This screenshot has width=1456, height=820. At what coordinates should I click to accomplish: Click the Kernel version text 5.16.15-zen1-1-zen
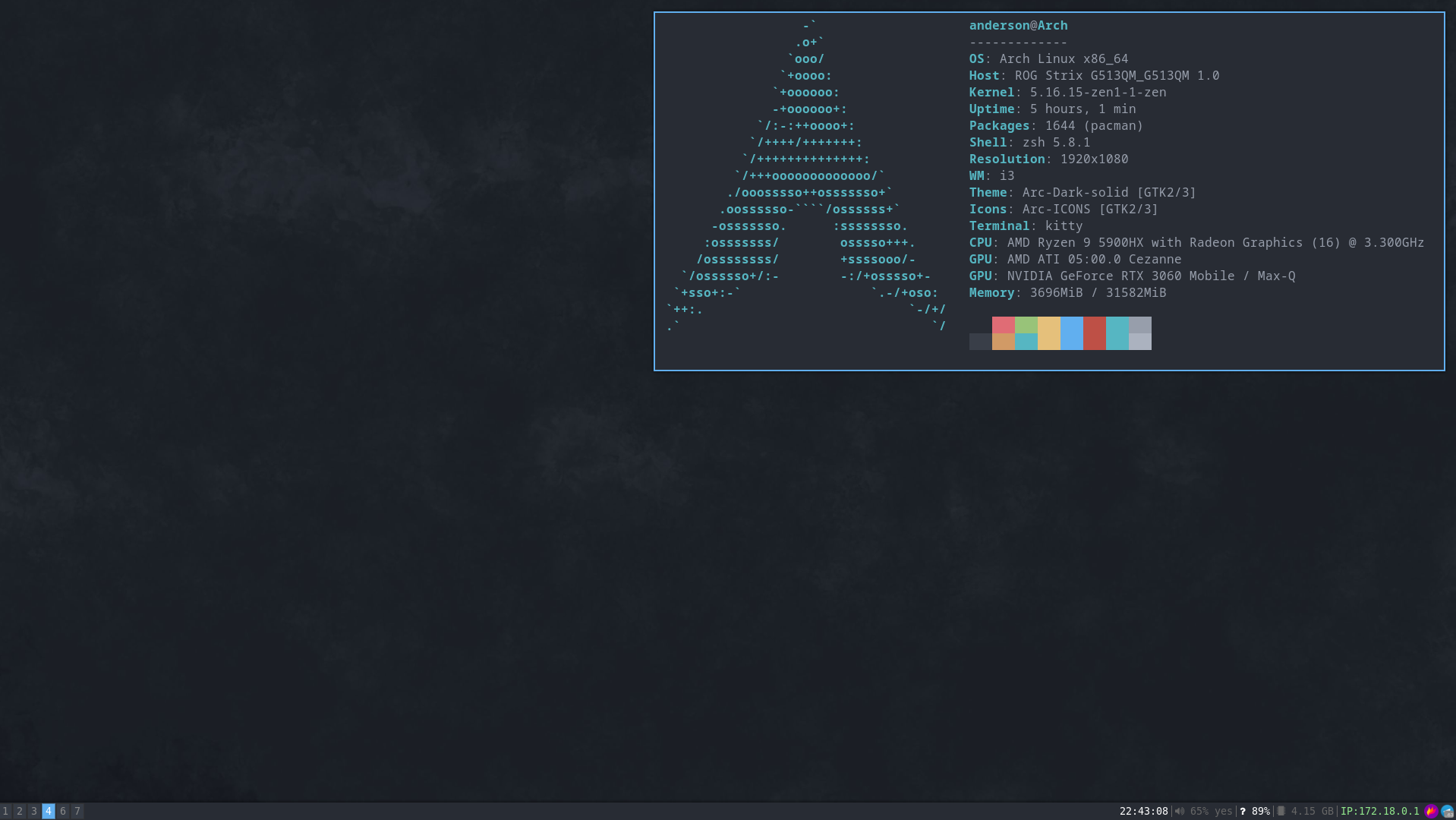(1098, 92)
